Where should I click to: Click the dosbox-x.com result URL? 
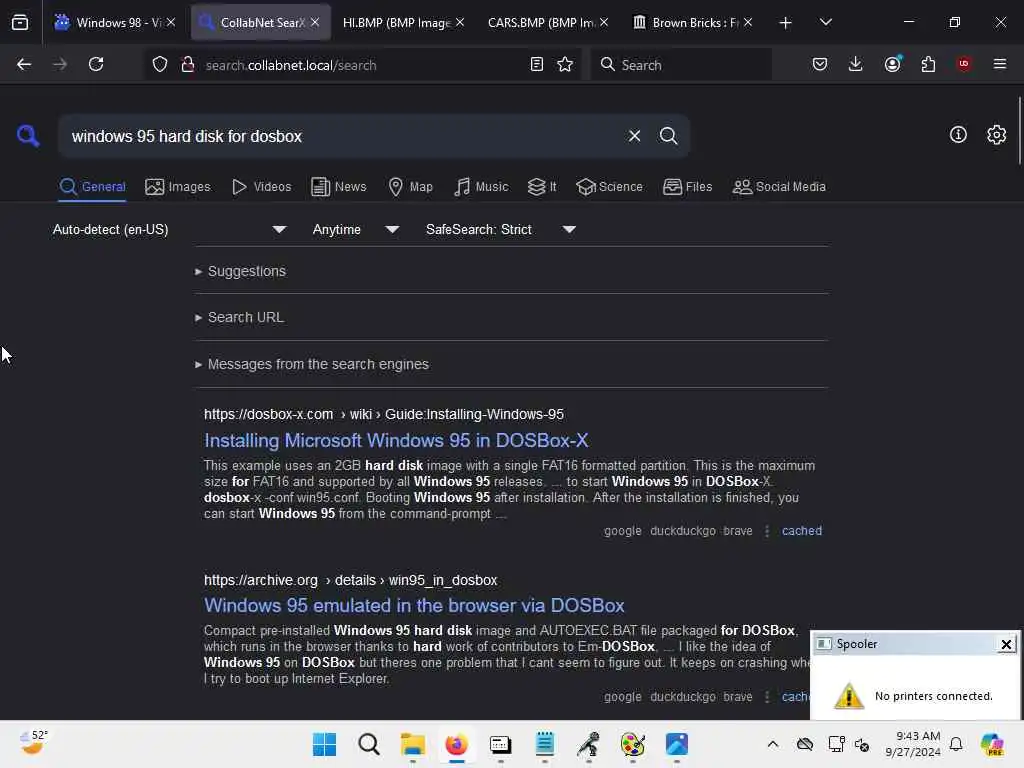tap(383, 415)
